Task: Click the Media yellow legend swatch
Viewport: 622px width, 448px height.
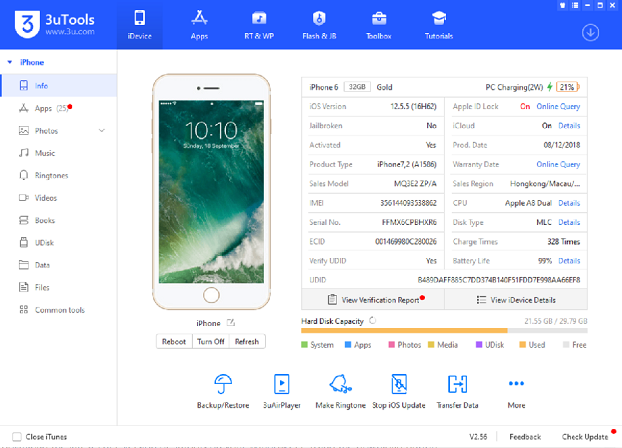Action: [x=431, y=344]
